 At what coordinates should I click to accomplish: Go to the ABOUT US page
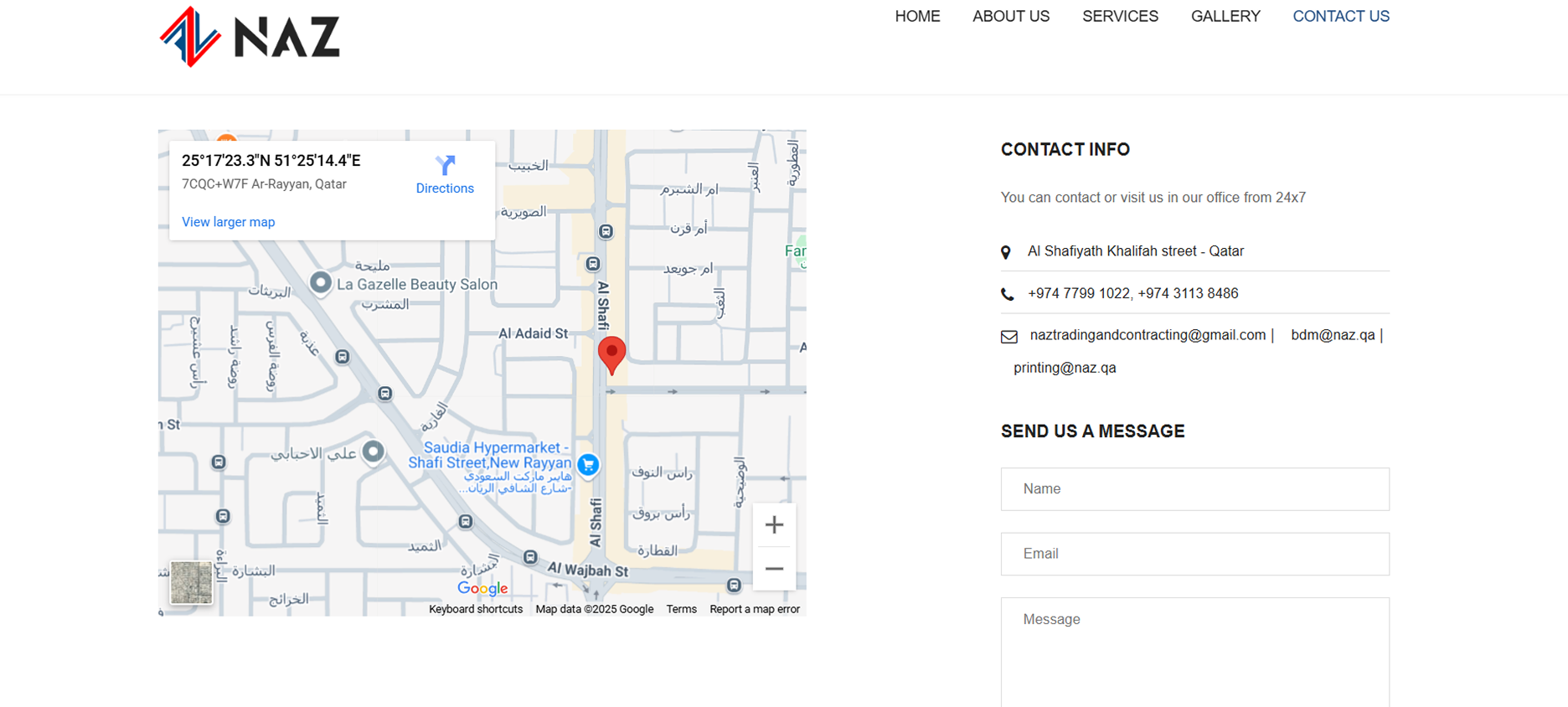(x=1010, y=17)
